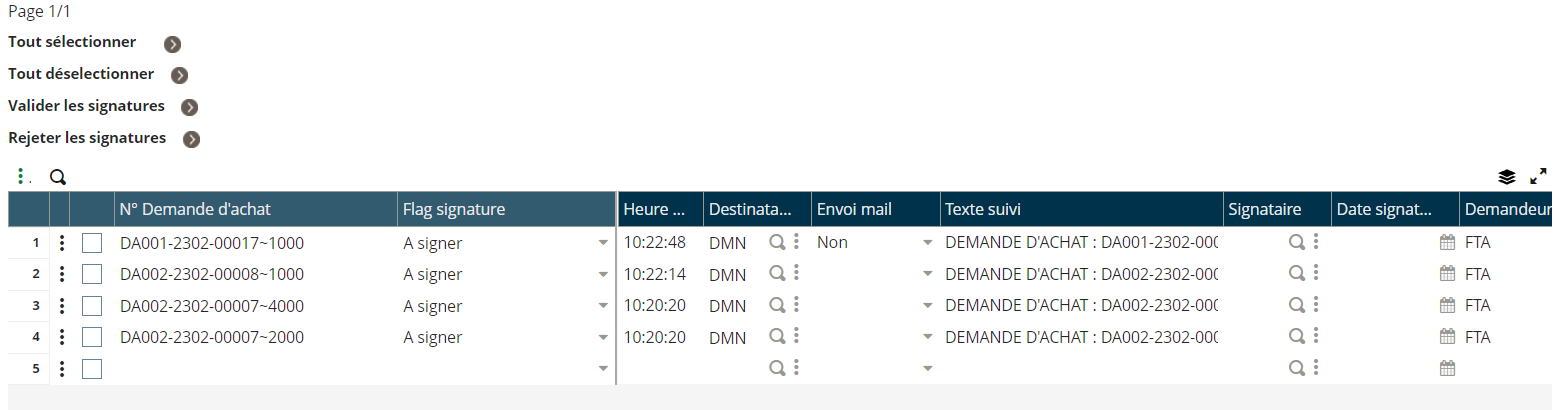Check the box for DA001-2302-00017~1000
The width and height of the screenshot is (1568, 410).
tap(92, 242)
